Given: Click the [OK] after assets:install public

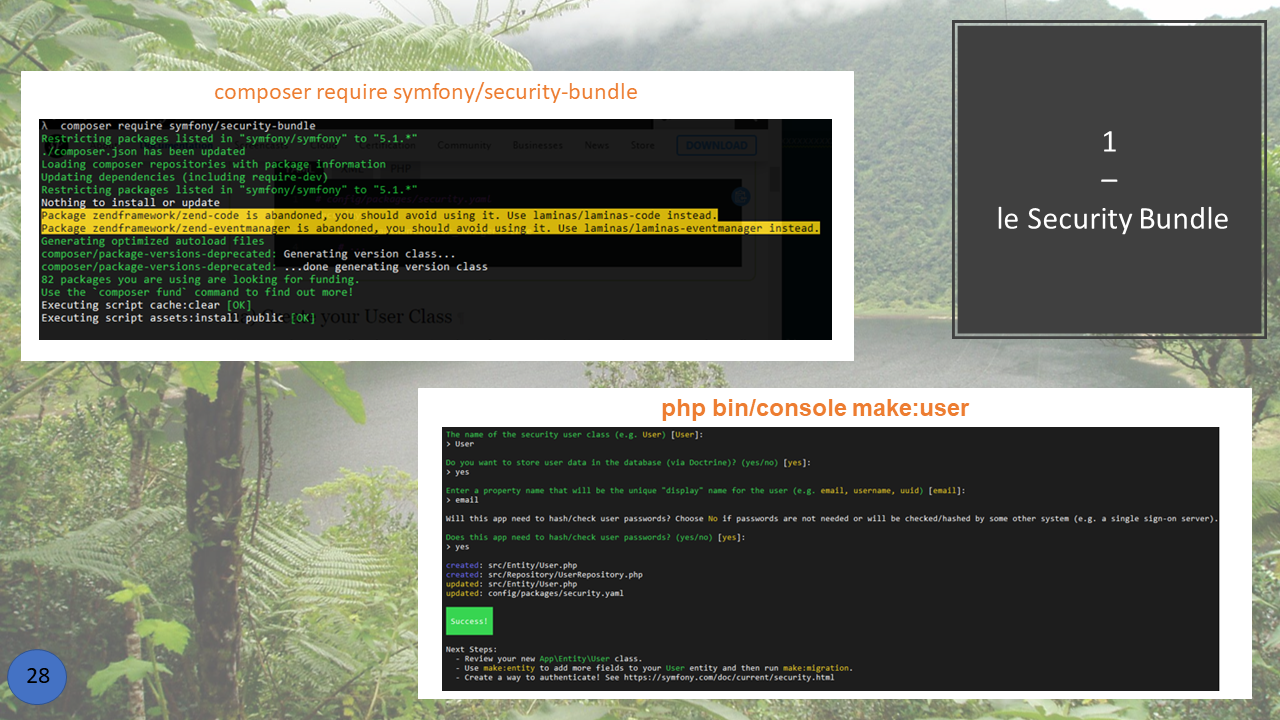Looking at the screenshot, I should [x=302, y=318].
